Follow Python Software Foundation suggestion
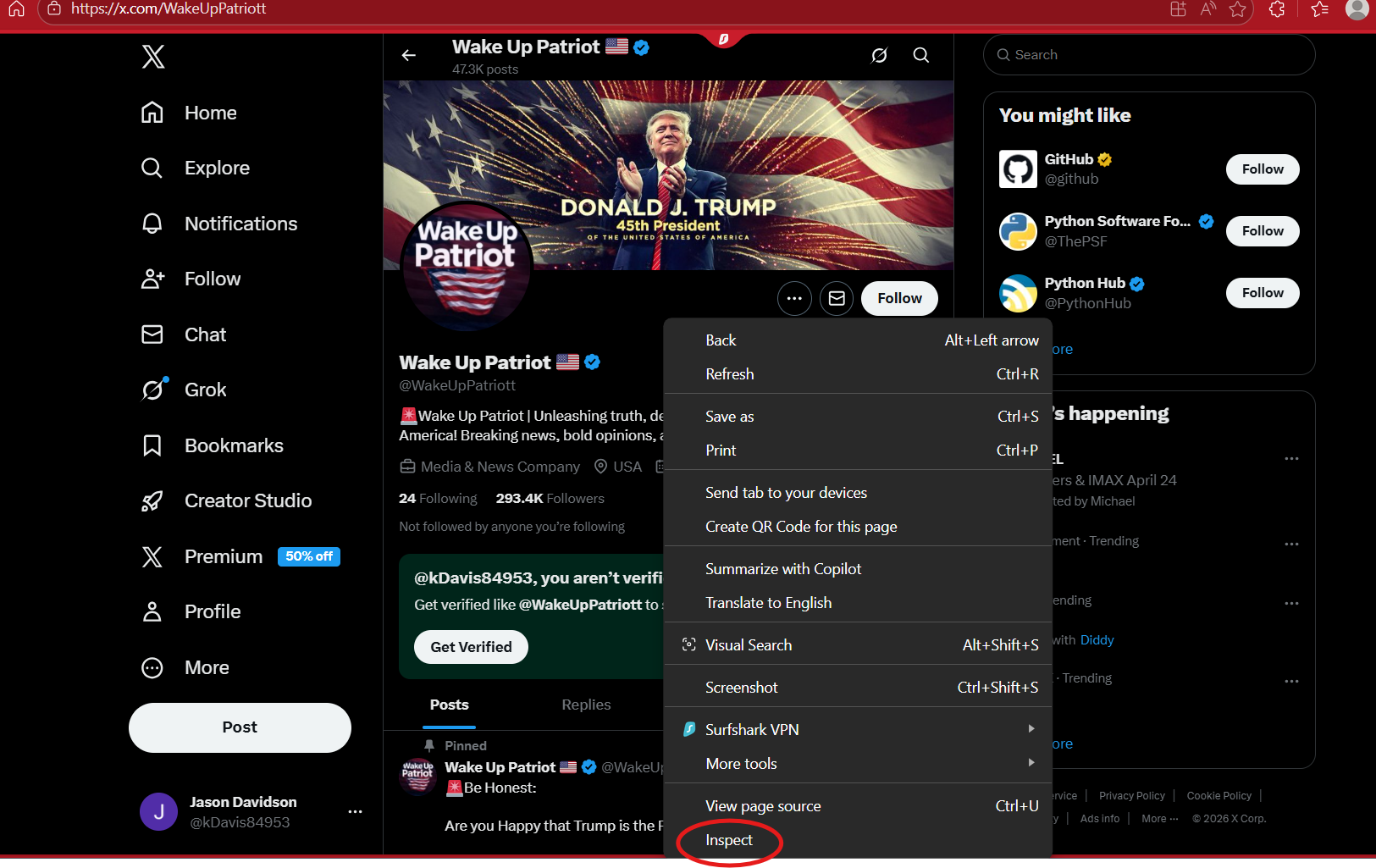 point(1263,231)
